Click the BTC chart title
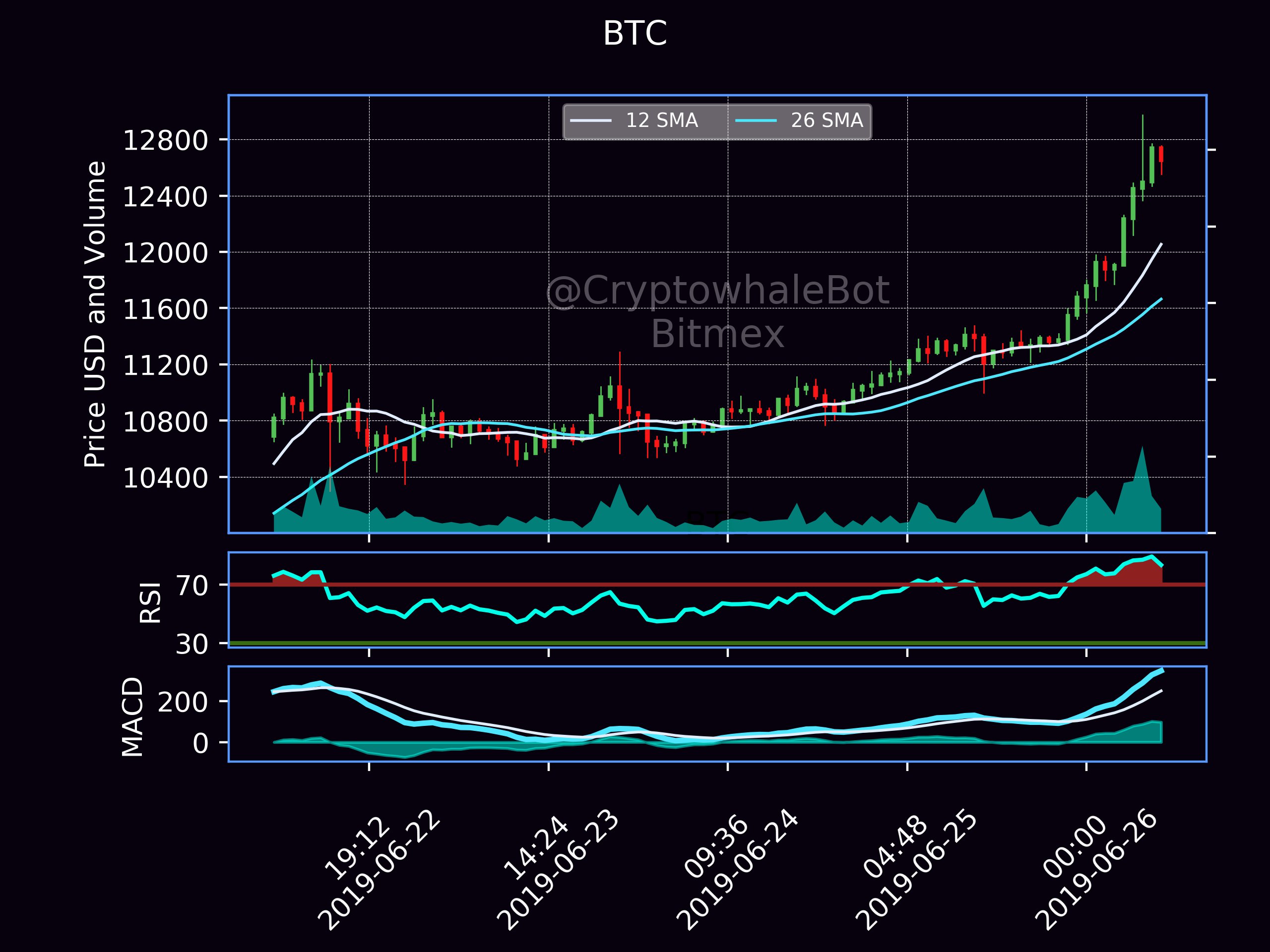 point(635,33)
